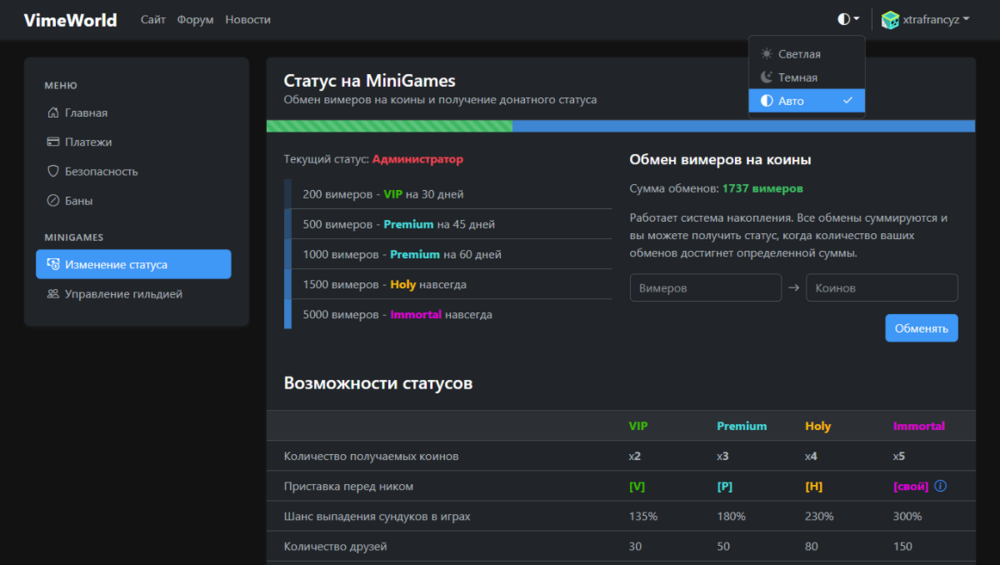Open the Форум navigation link
This screenshot has width=1000, height=565.
click(x=195, y=20)
